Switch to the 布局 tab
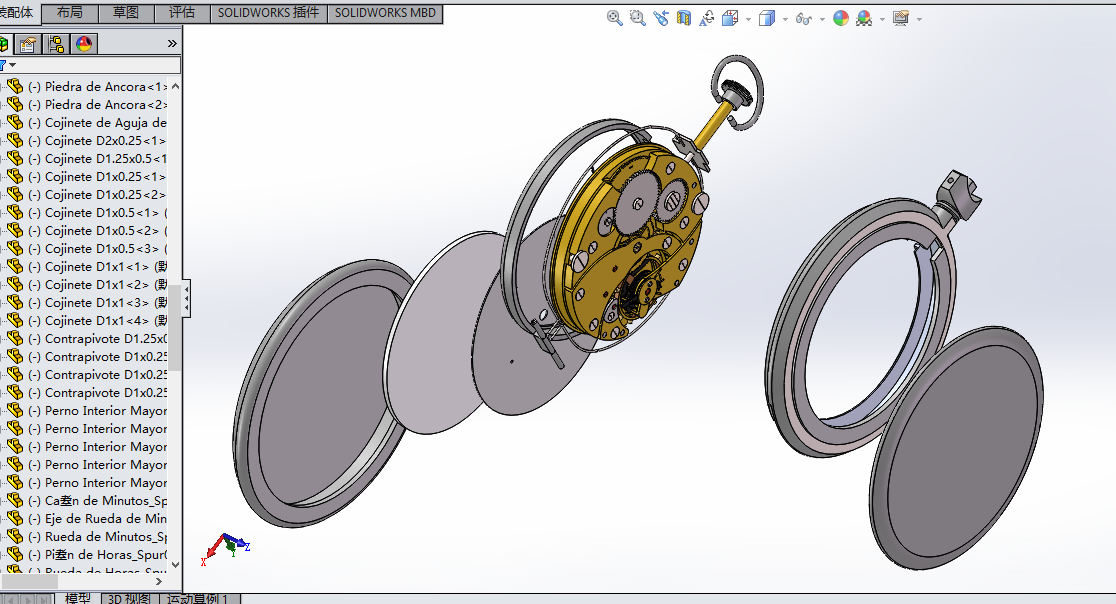The height and width of the screenshot is (604, 1116). click(69, 13)
